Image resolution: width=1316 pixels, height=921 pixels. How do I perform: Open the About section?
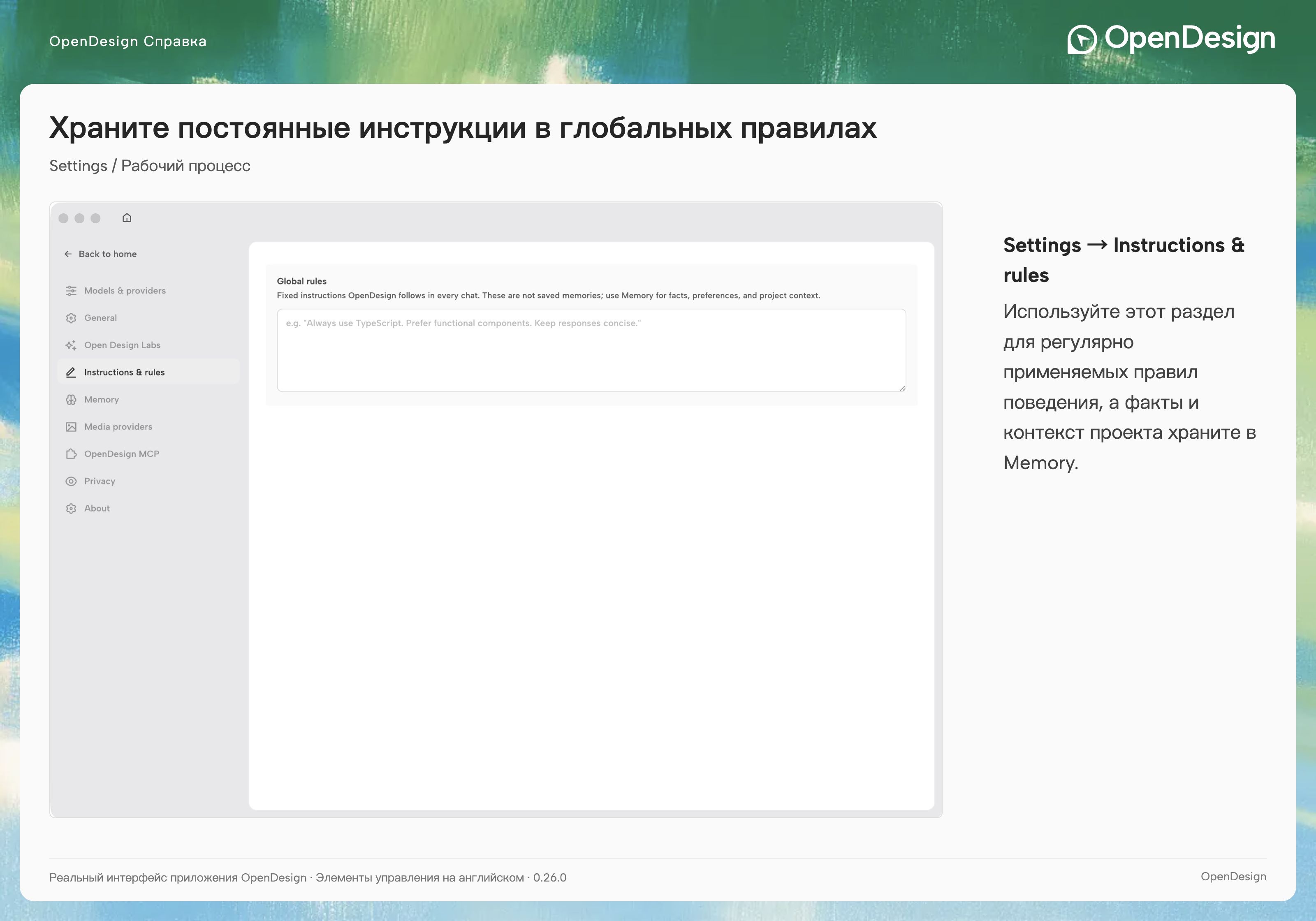148,508
